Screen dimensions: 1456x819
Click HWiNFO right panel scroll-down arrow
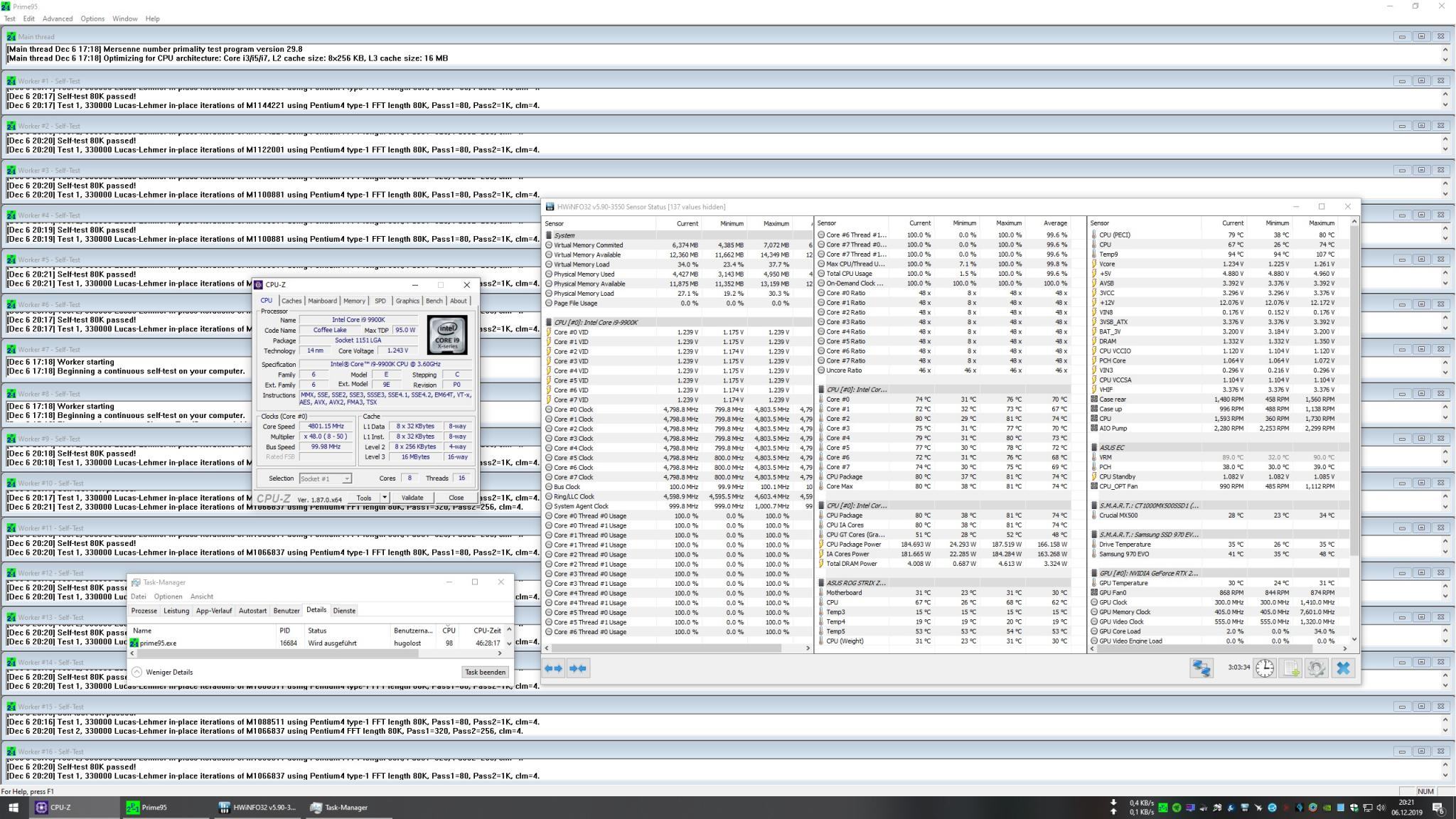click(x=1354, y=638)
